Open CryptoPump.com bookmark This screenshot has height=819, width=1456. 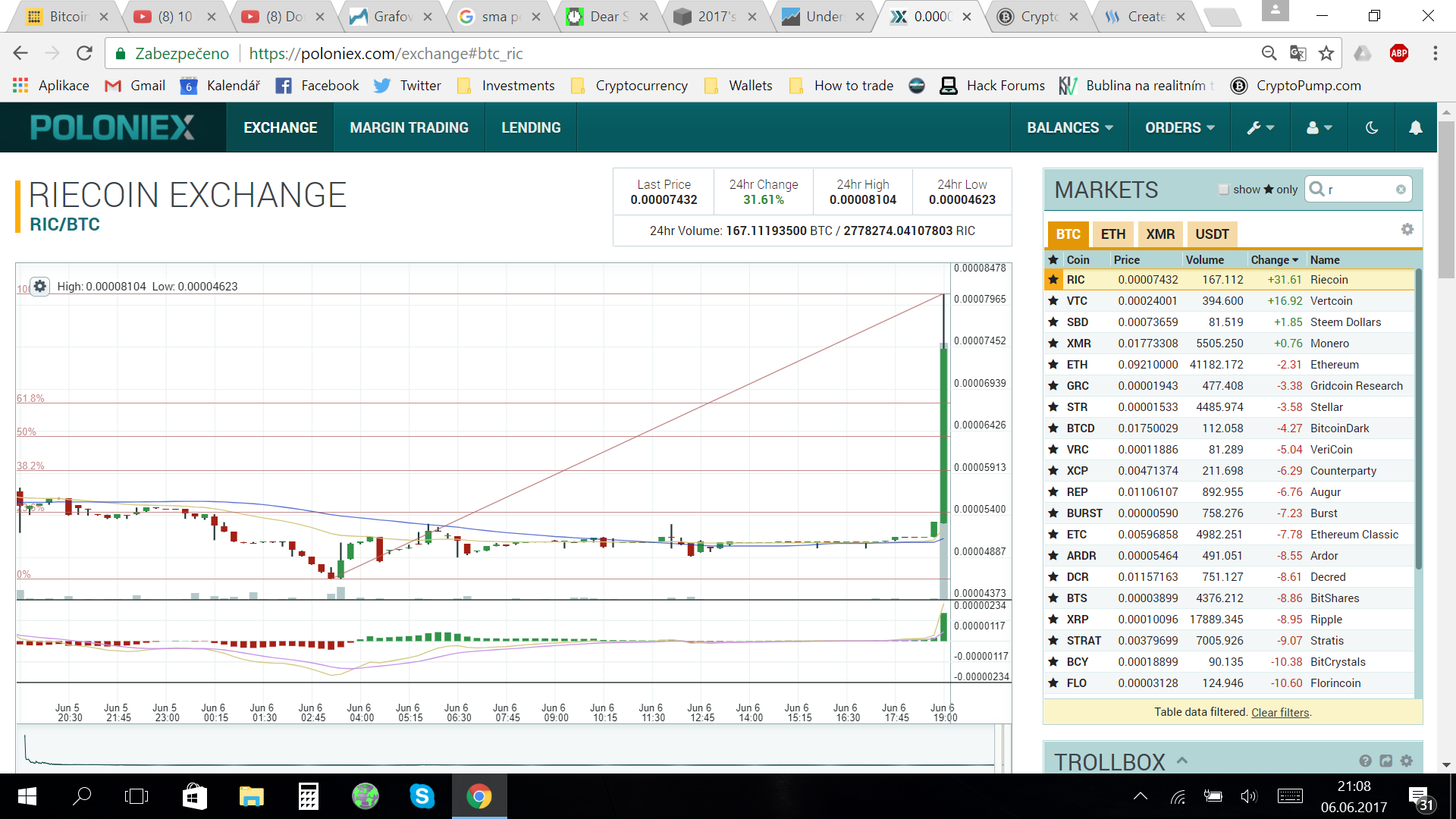pyautogui.click(x=1296, y=86)
